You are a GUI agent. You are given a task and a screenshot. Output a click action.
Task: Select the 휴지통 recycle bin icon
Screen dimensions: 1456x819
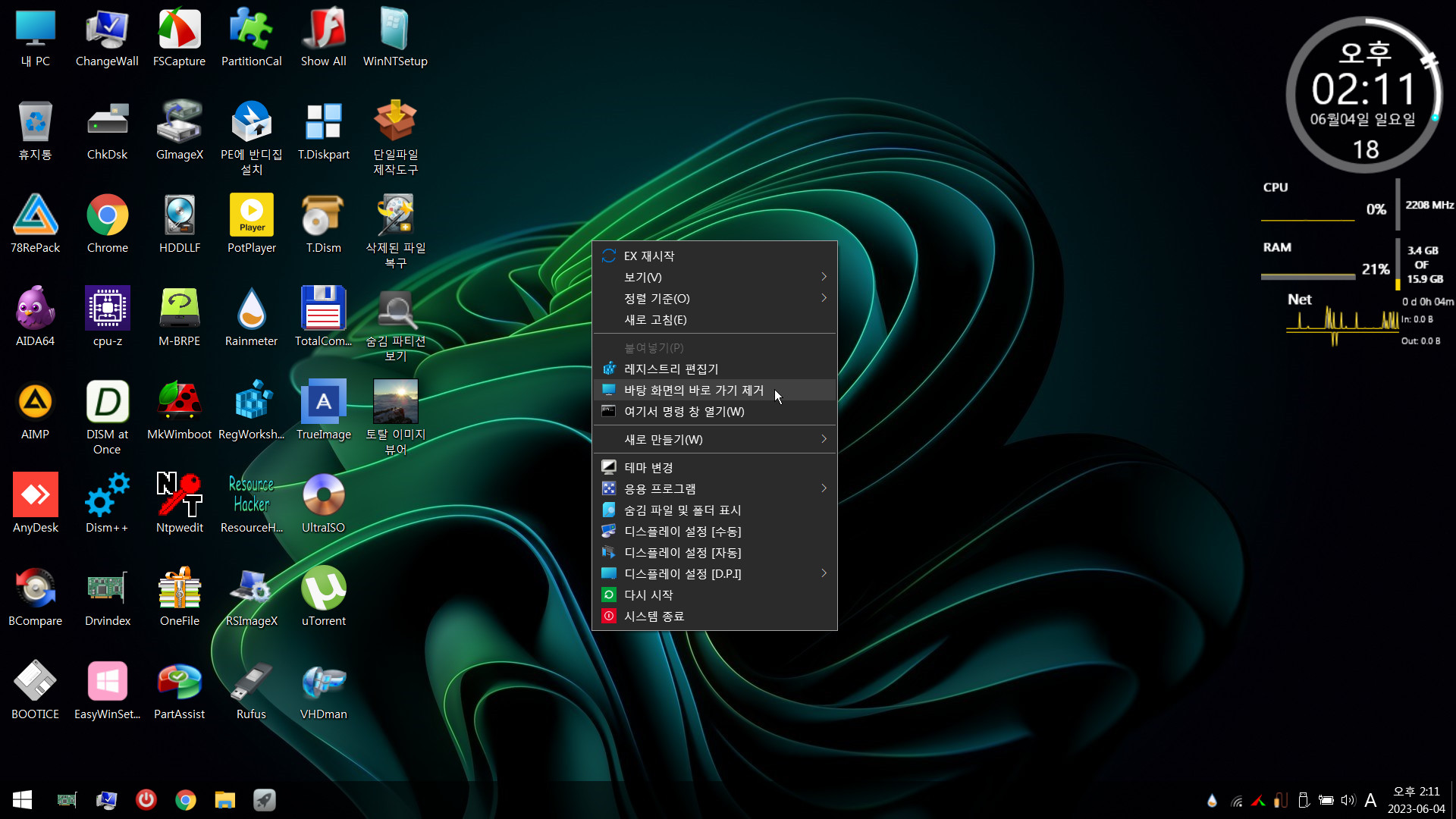(x=35, y=131)
